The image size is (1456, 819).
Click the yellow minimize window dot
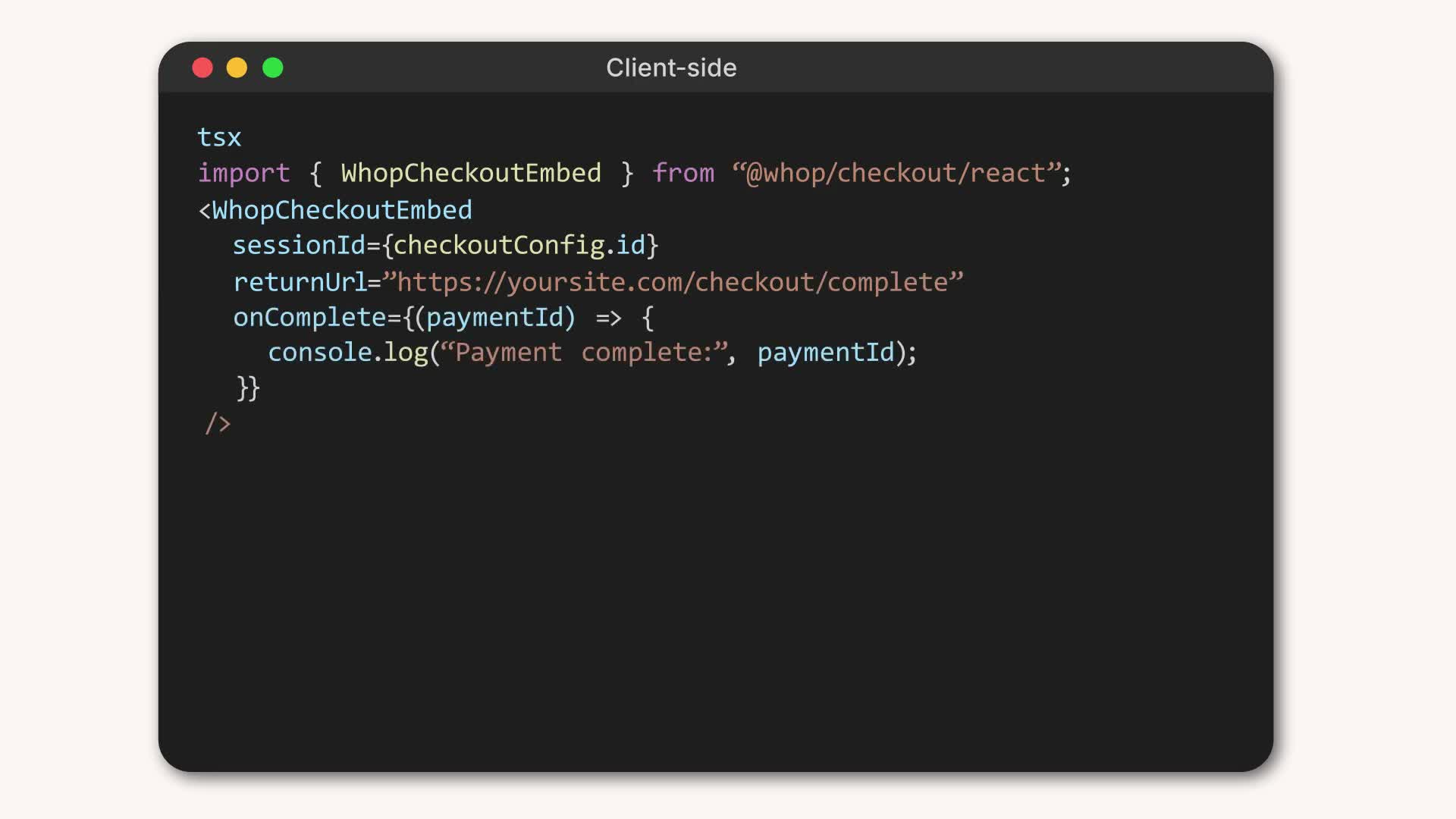tap(237, 68)
